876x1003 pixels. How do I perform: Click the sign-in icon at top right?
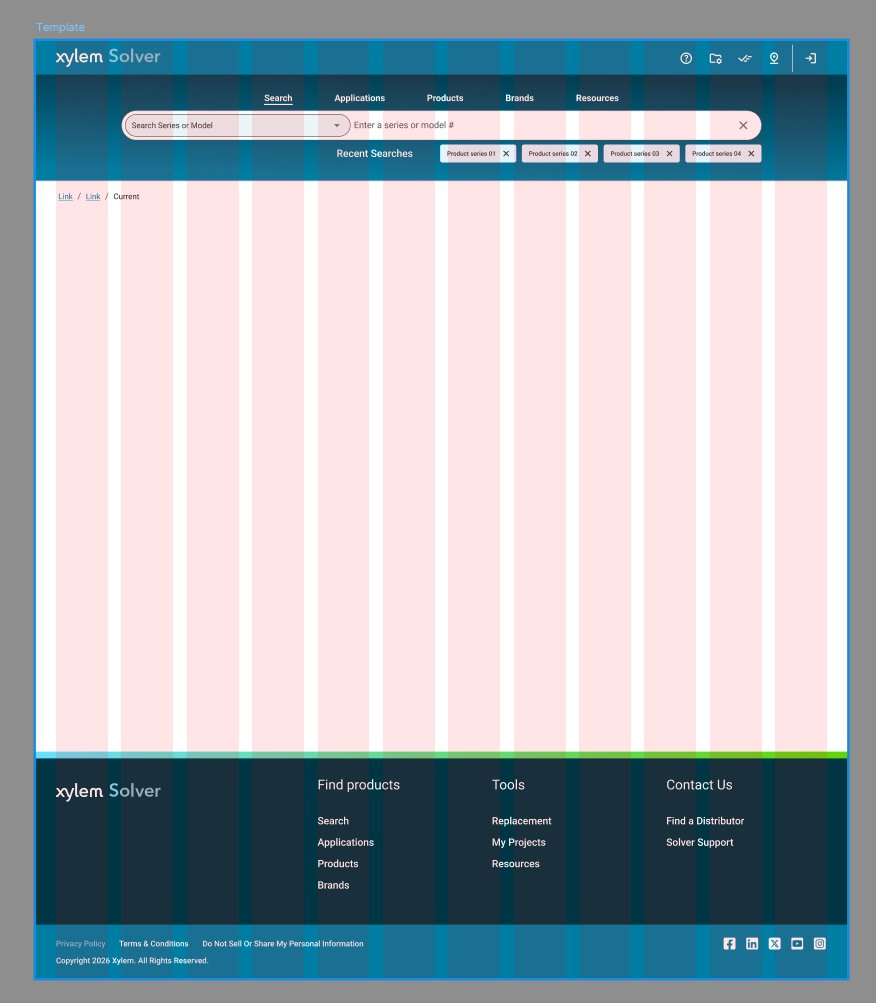click(811, 58)
